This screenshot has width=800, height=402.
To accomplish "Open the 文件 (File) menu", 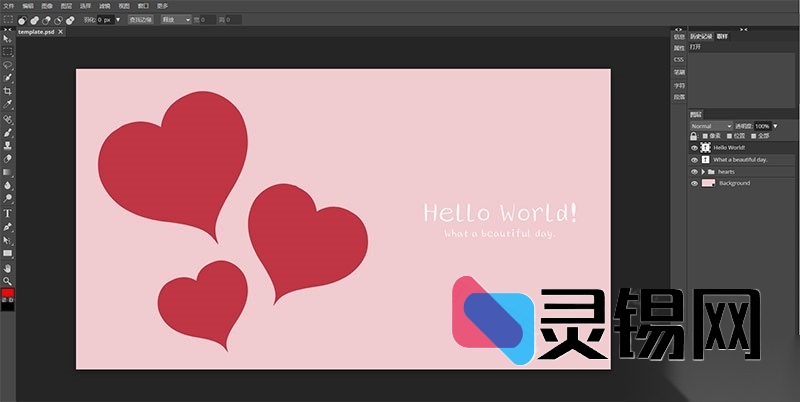I will pyautogui.click(x=9, y=6).
